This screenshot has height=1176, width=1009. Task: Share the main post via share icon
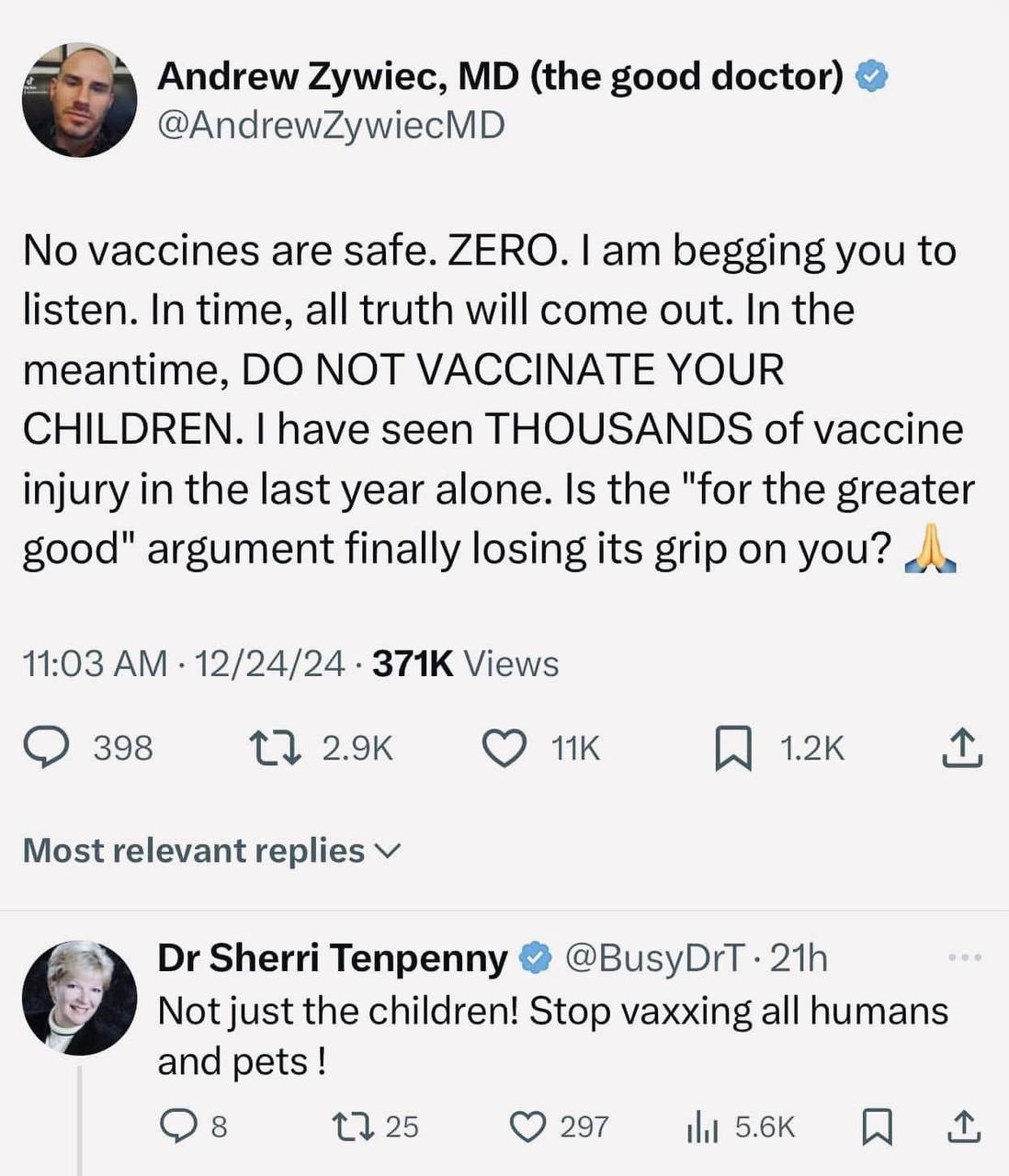[961, 748]
